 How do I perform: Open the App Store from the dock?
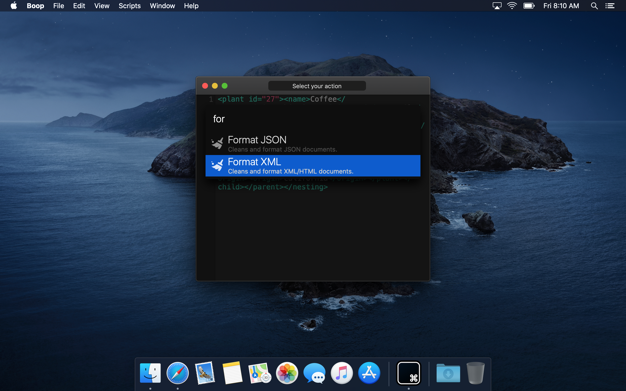tap(369, 373)
